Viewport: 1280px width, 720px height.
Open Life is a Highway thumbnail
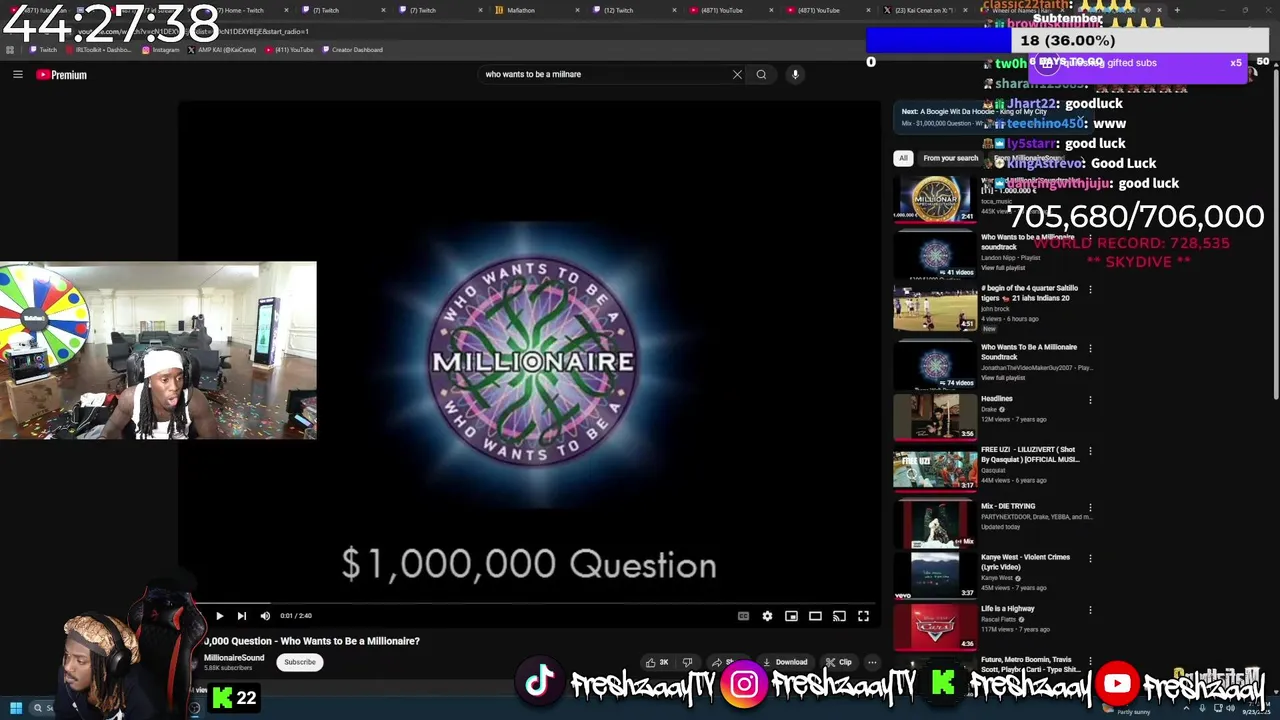(x=935, y=627)
